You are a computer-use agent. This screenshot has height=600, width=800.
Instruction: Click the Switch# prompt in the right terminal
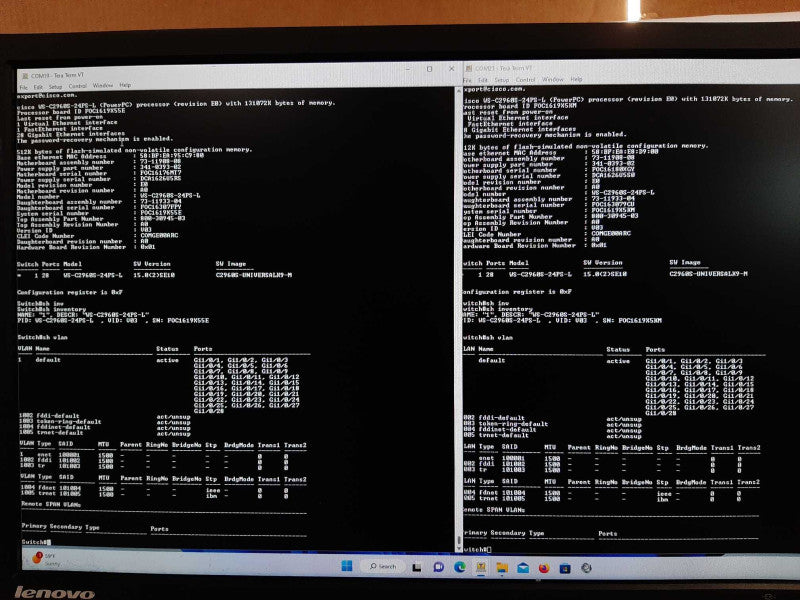pyautogui.click(x=474, y=549)
